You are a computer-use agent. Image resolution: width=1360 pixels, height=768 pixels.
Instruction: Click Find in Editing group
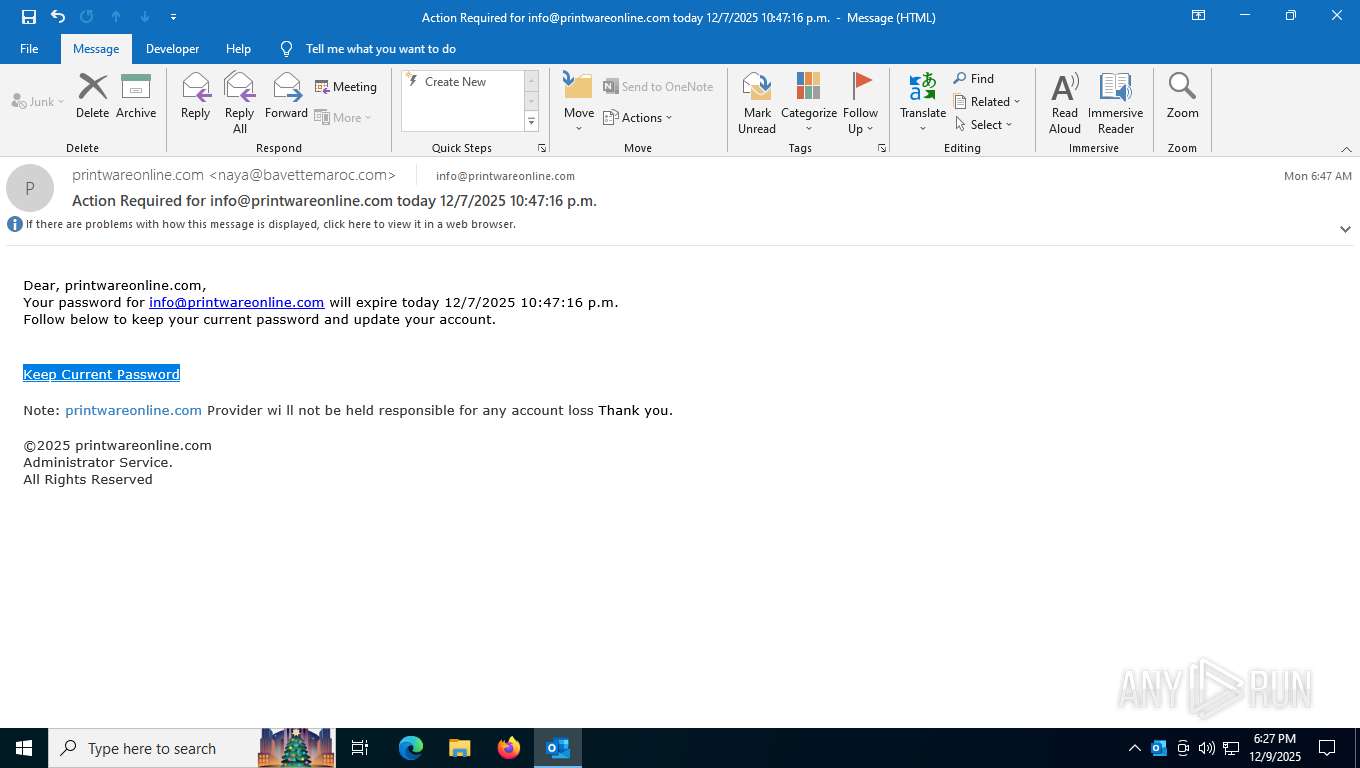(x=974, y=78)
